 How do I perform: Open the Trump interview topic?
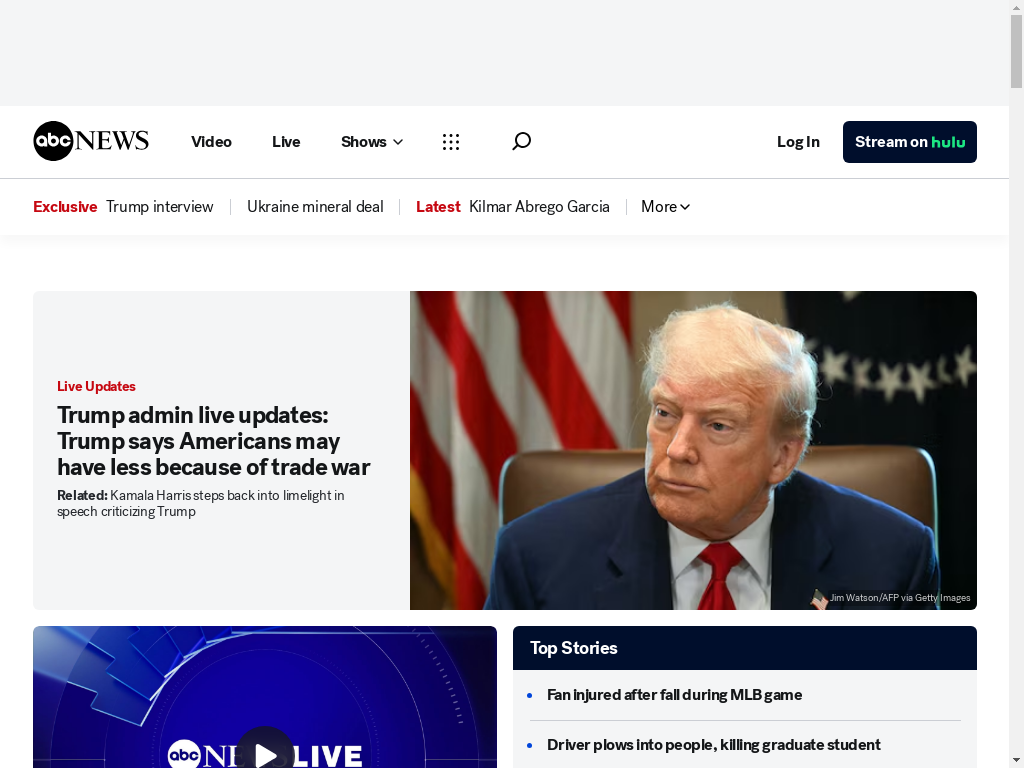pos(159,206)
